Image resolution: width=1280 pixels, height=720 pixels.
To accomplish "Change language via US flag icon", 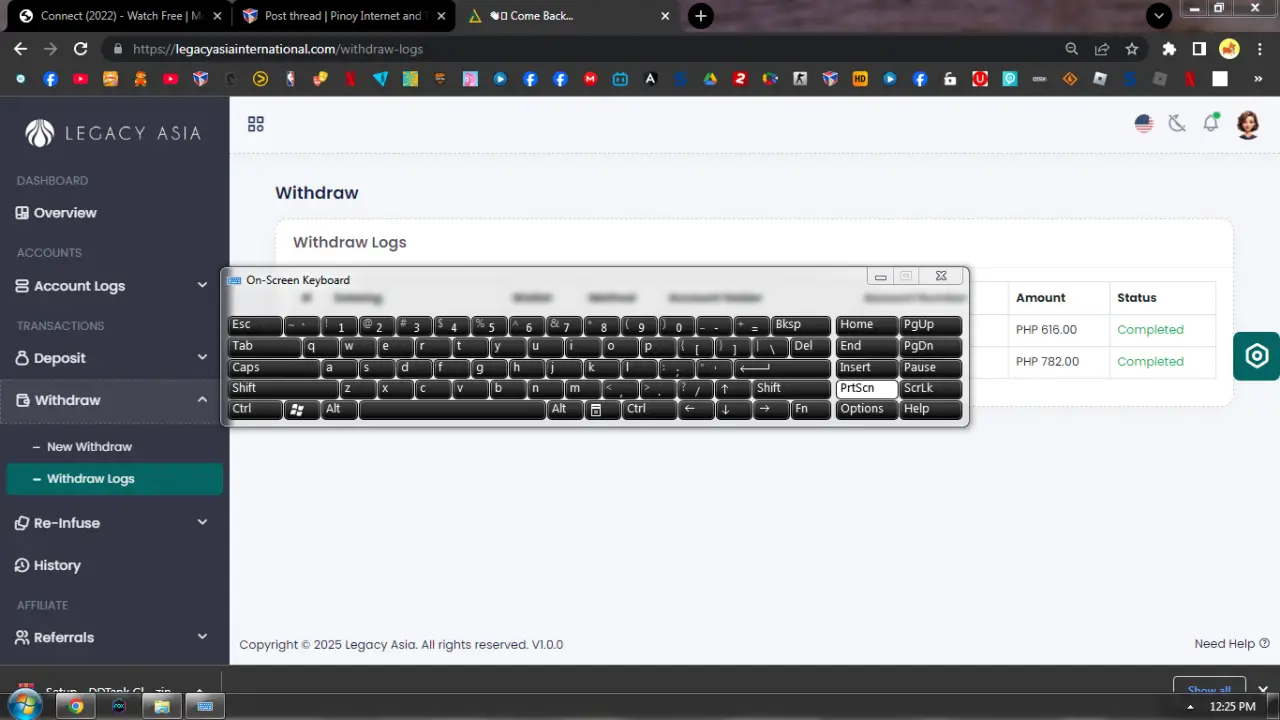I will click(x=1144, y=124).
